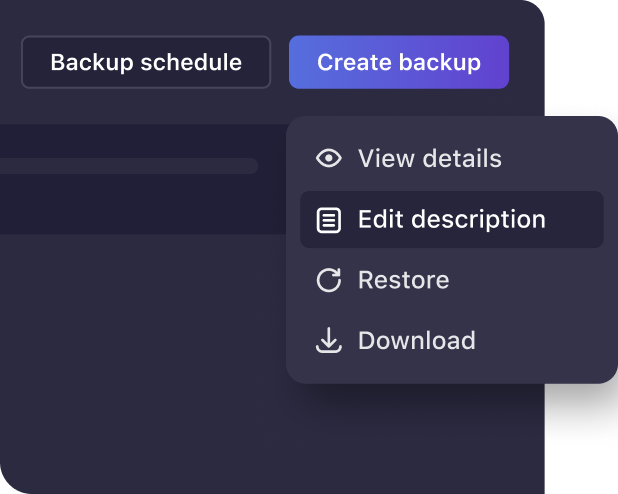Click the "Download" text label
The image size is (618, 494).
417,341
